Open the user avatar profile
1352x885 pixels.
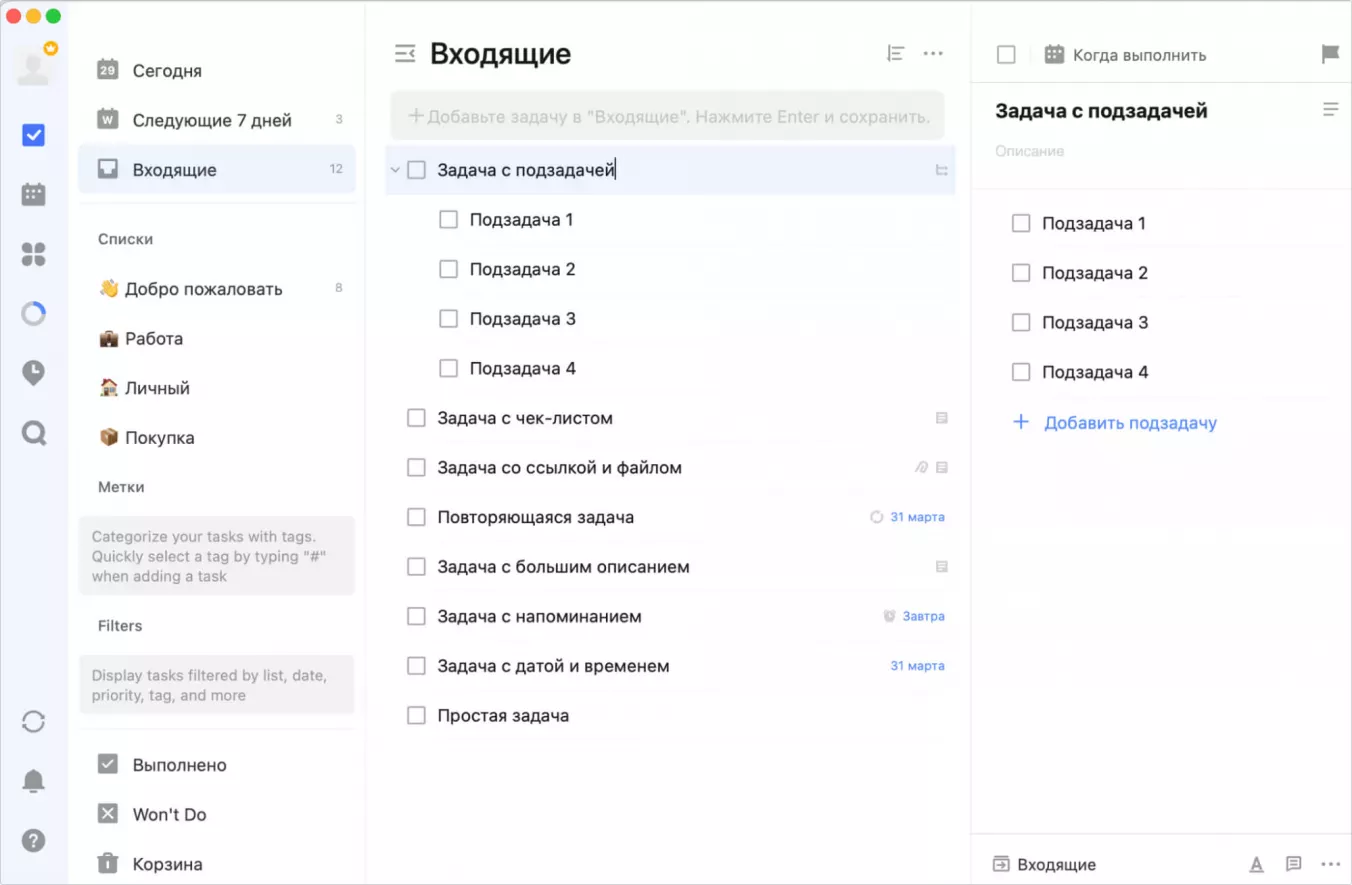tap(33, 67)
